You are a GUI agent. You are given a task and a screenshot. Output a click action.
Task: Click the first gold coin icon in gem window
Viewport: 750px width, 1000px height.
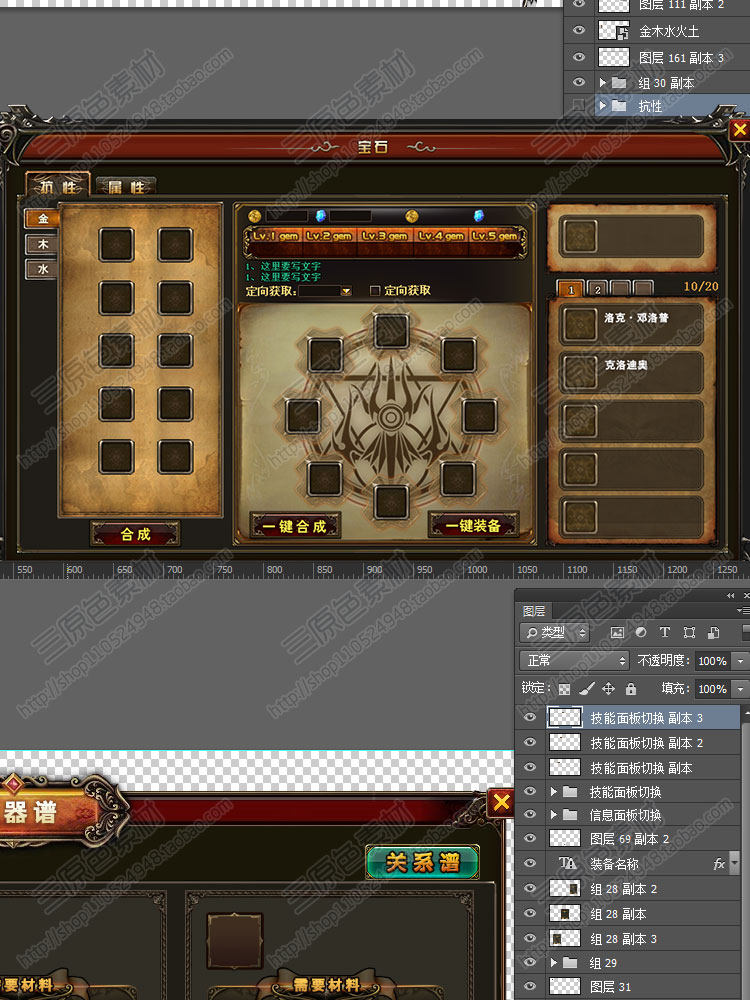pyautogui.click(x=254, y=216)
